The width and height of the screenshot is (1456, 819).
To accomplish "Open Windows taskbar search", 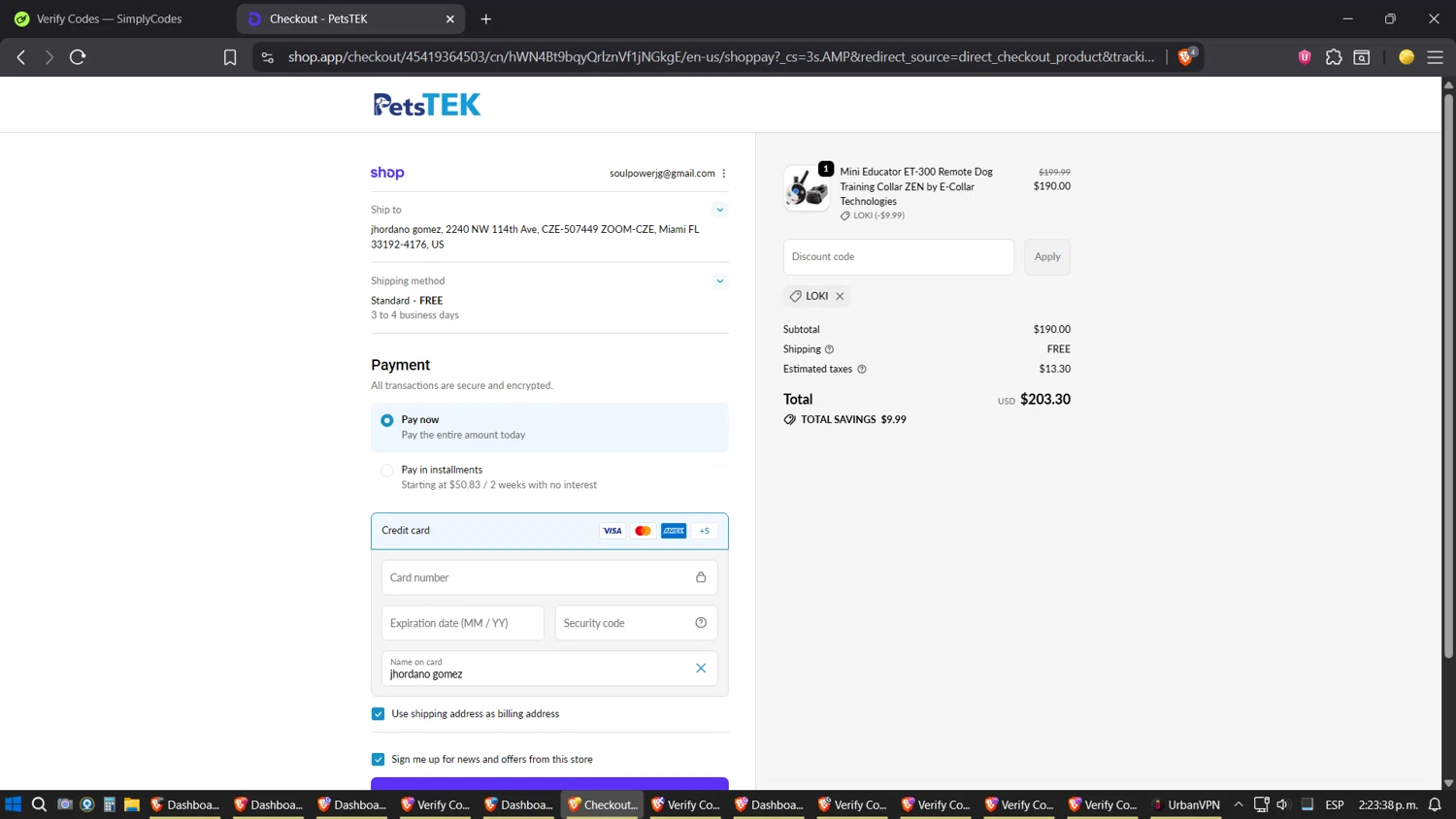I will 39,804.
